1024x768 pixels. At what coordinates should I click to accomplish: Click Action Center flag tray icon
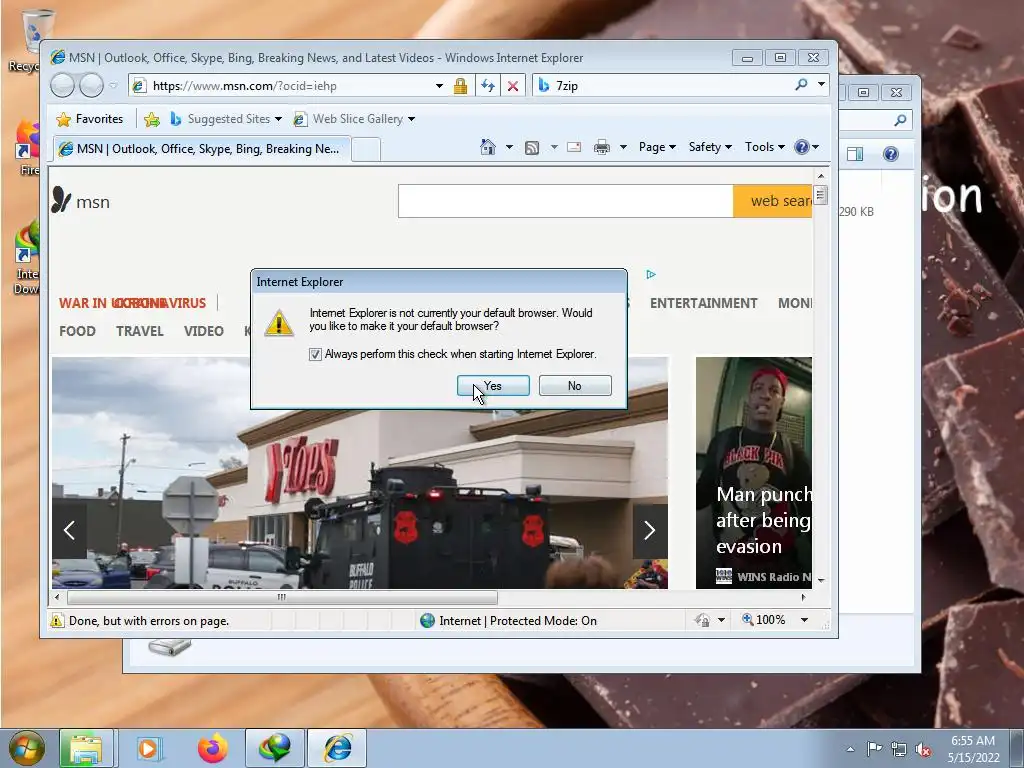coord(874,749)
